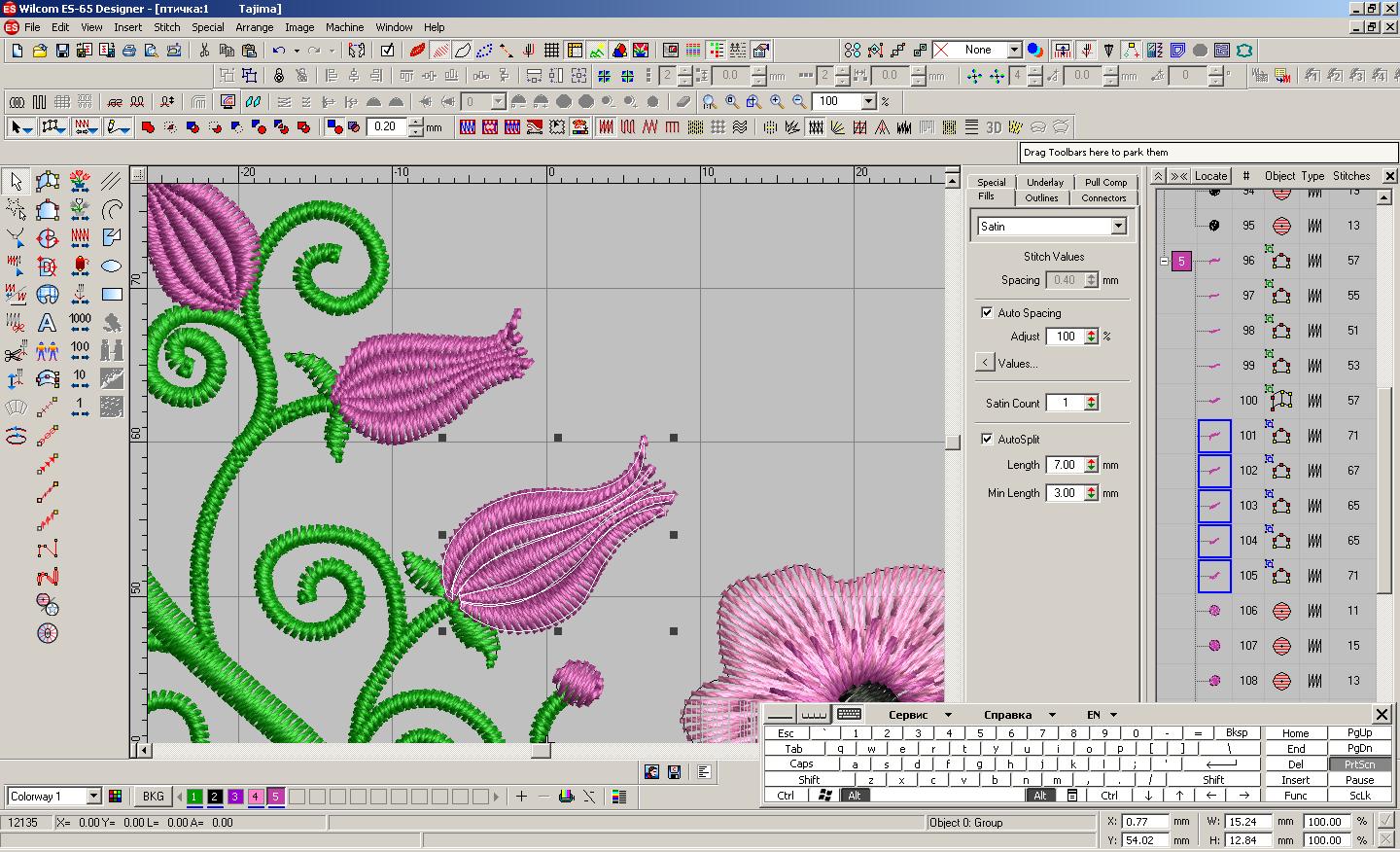This screenshot has width=1400, height=852.
Task: Click the Show Grid icon in toolbar
Action: click(x=551, y=51)
